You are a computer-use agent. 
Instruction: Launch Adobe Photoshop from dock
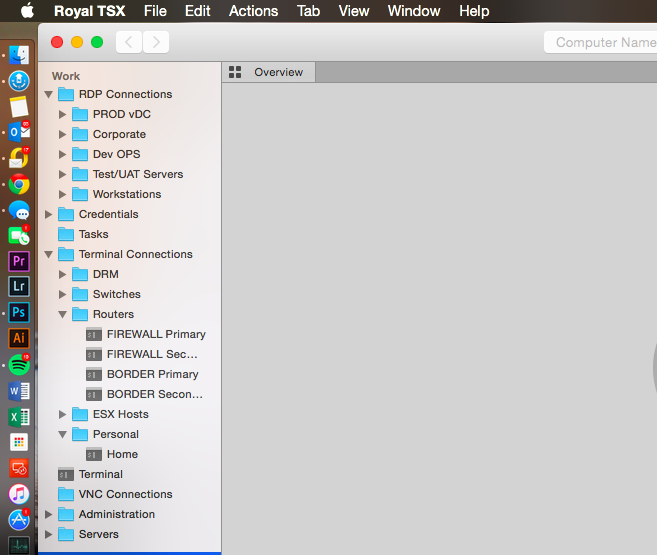click(x=19, y=312)
